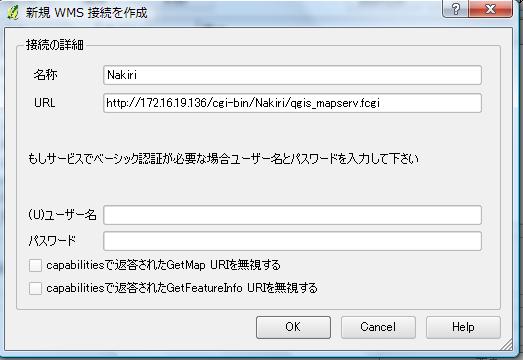Focus the パスワード password input box
The height and width of the screenshot is (360, 523).
click(293, 241)
